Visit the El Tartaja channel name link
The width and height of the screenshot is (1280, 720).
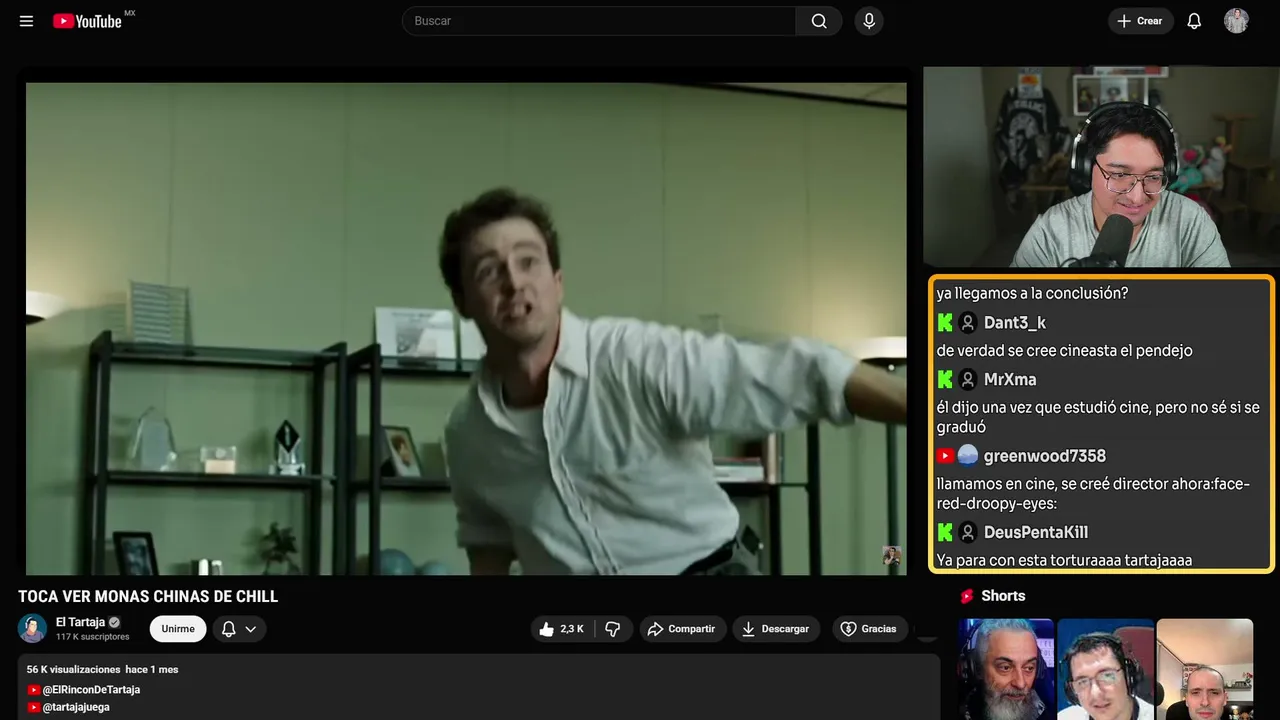point(80,622)
